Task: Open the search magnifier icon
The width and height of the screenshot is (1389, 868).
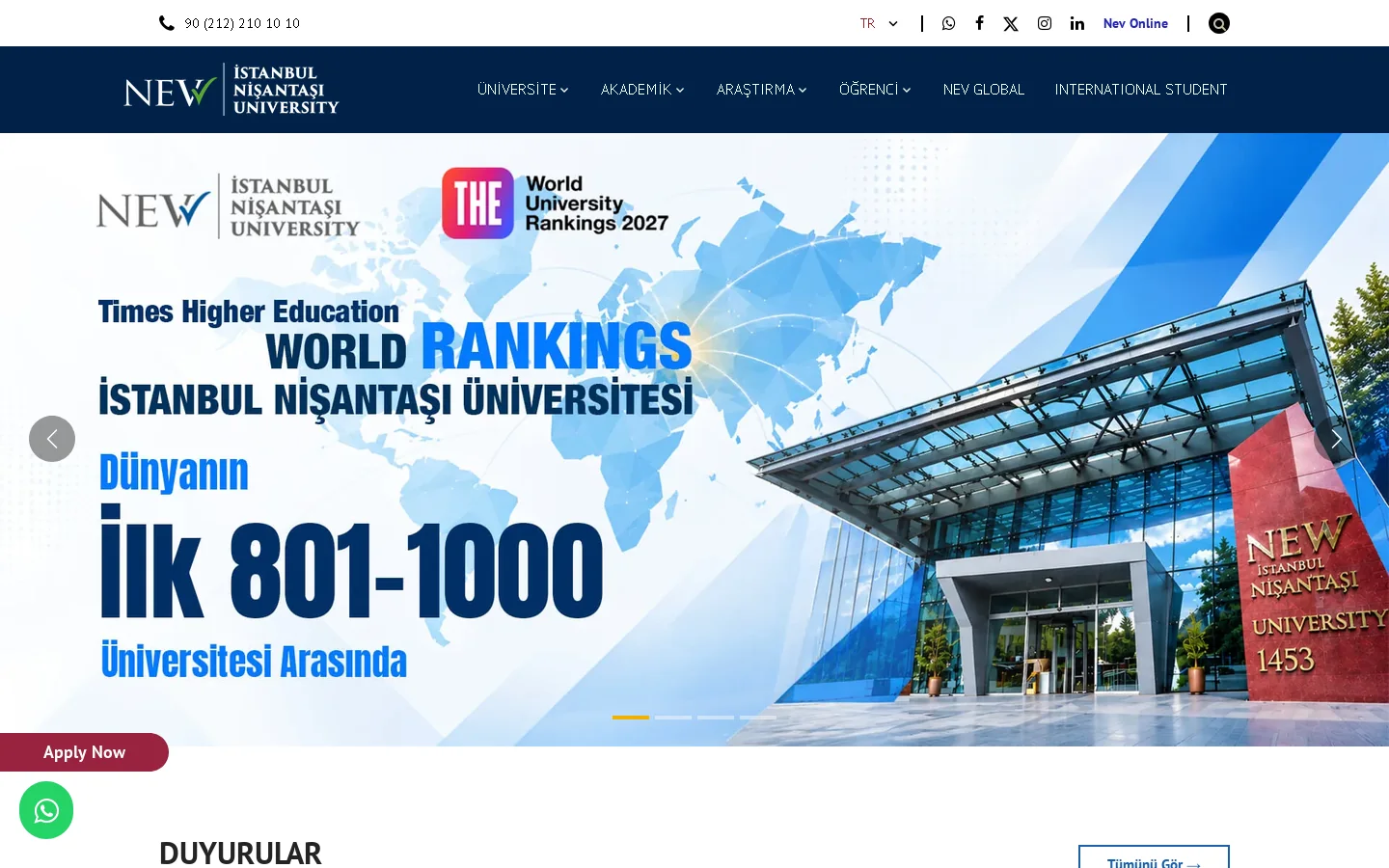Action: [1219, 23]
